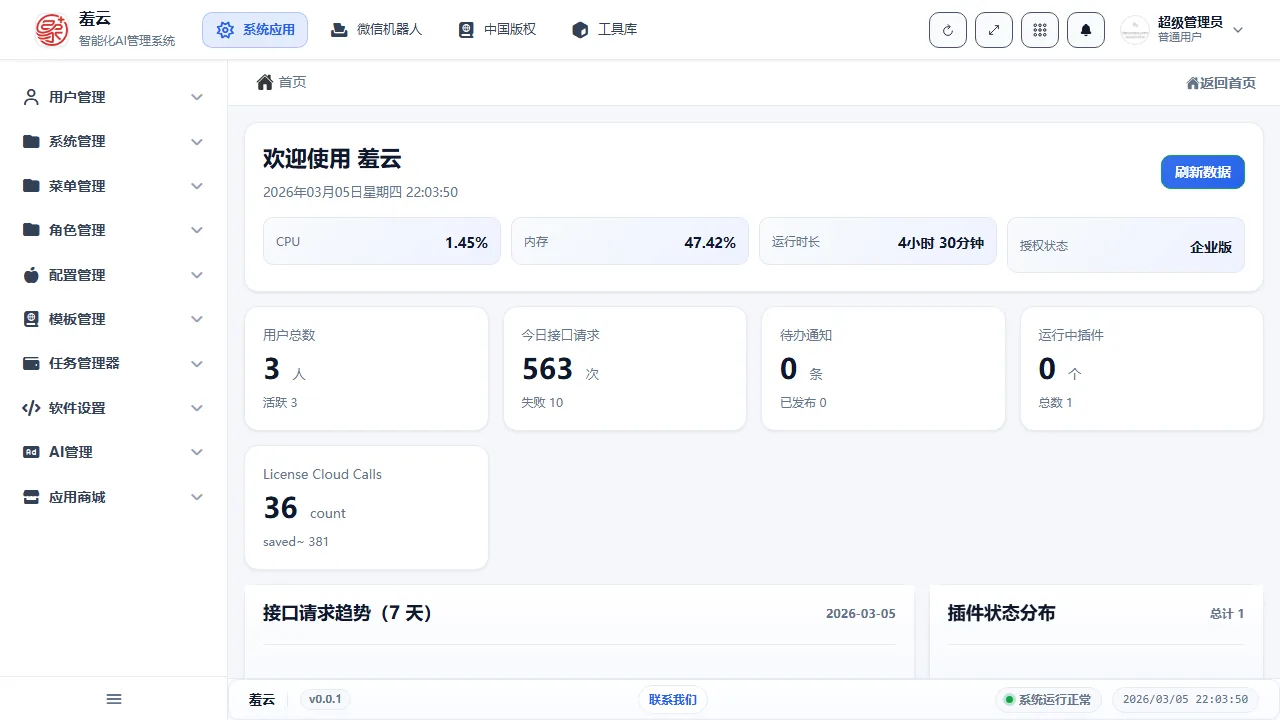Click the refresh icon in top bar
This screenshot has width=1280, height=720.
(x=948, y=30)
